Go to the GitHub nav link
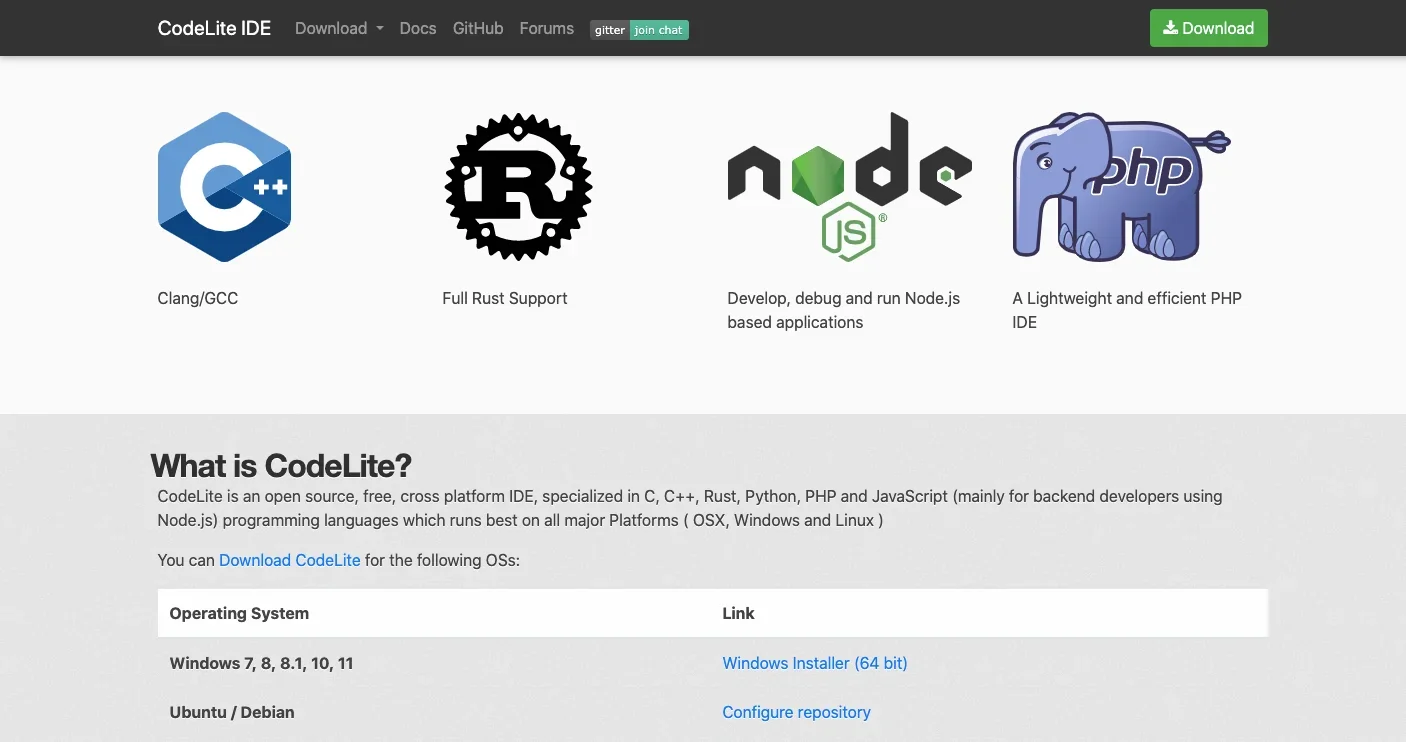The image size is (1406, 742). pos(478,28)
